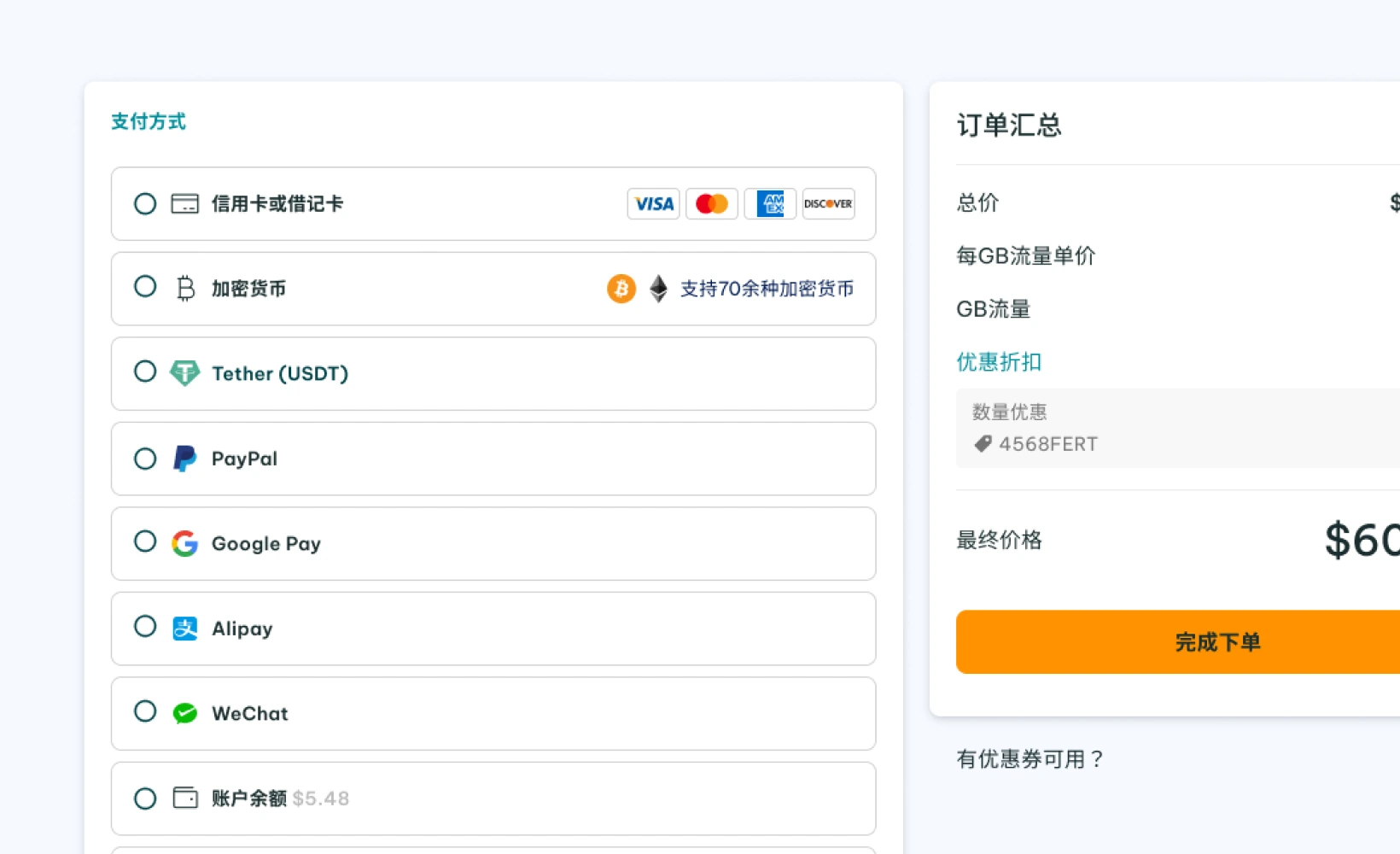
Task: Open the 有优惠券可用？ coupon link
Action: [1030, 759]
